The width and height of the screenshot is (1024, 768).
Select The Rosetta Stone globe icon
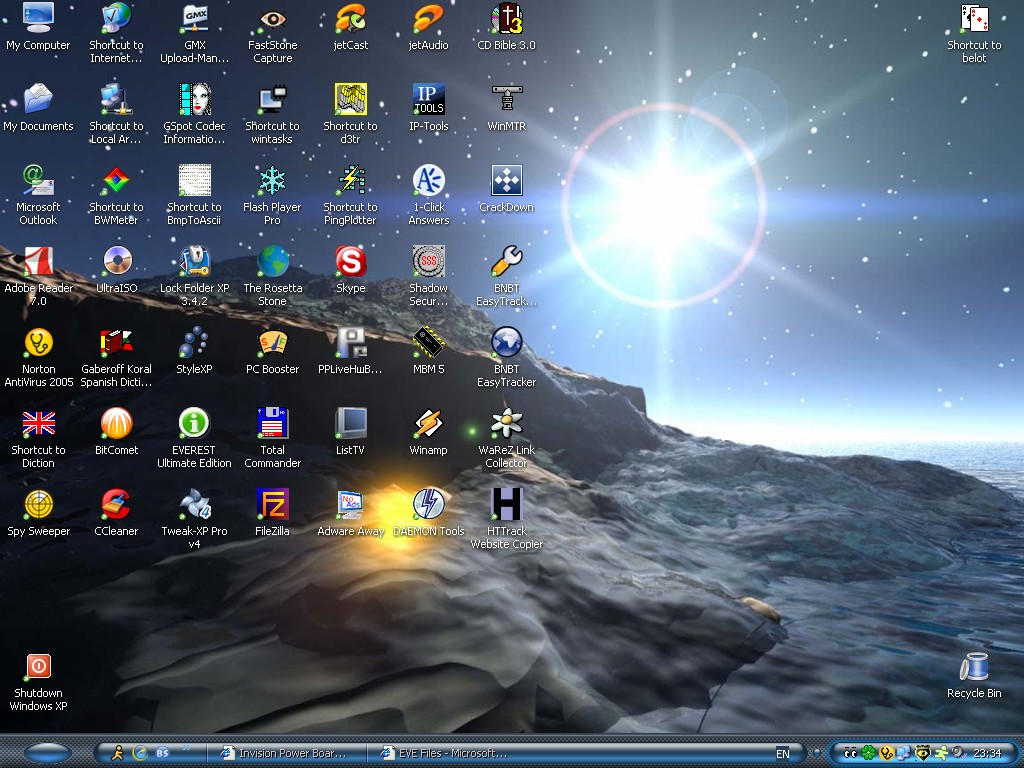(272, 261)
